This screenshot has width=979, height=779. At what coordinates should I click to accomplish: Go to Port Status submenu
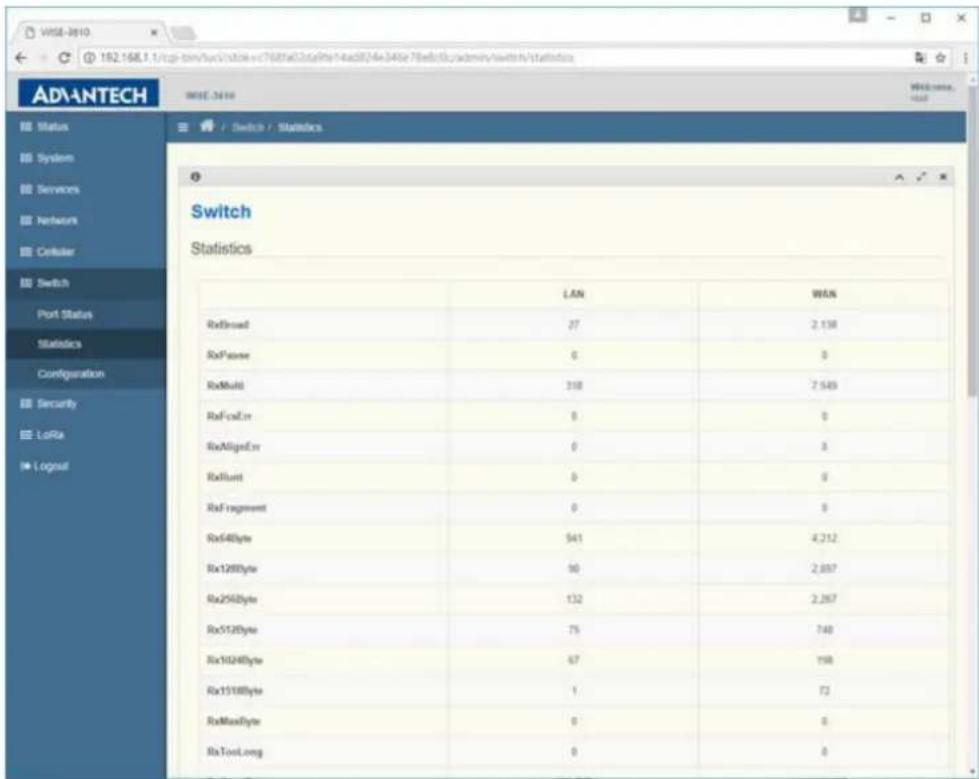(65, 315)
